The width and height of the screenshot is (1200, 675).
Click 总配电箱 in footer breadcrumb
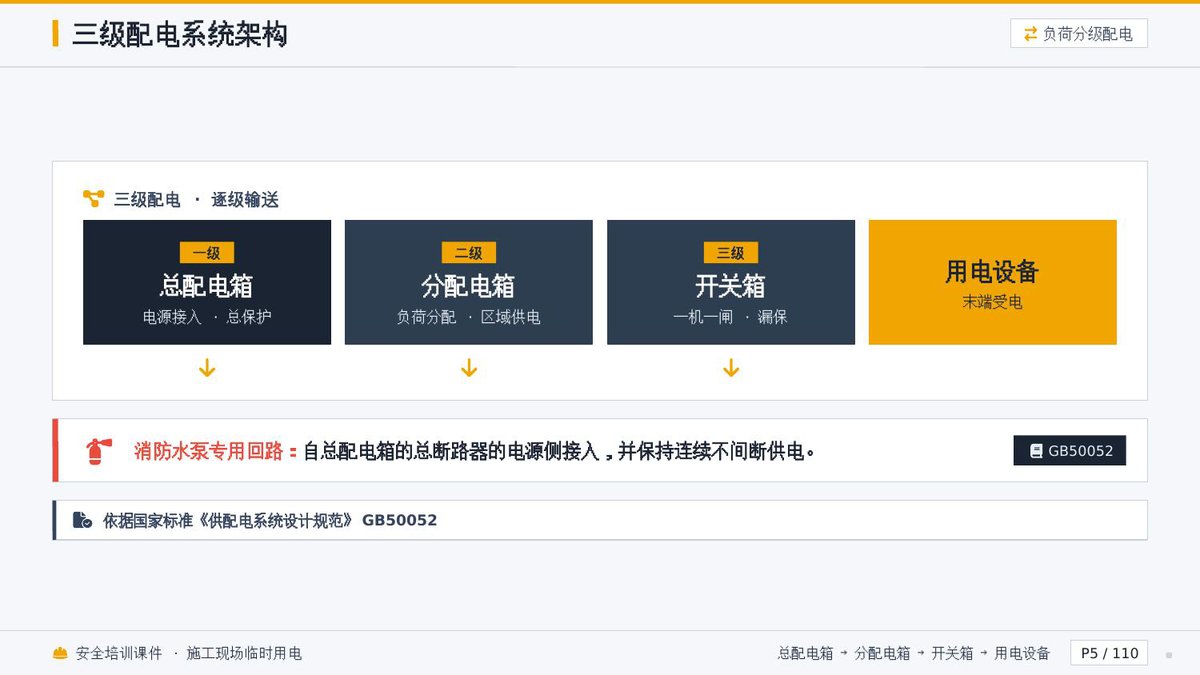point(805,653)
